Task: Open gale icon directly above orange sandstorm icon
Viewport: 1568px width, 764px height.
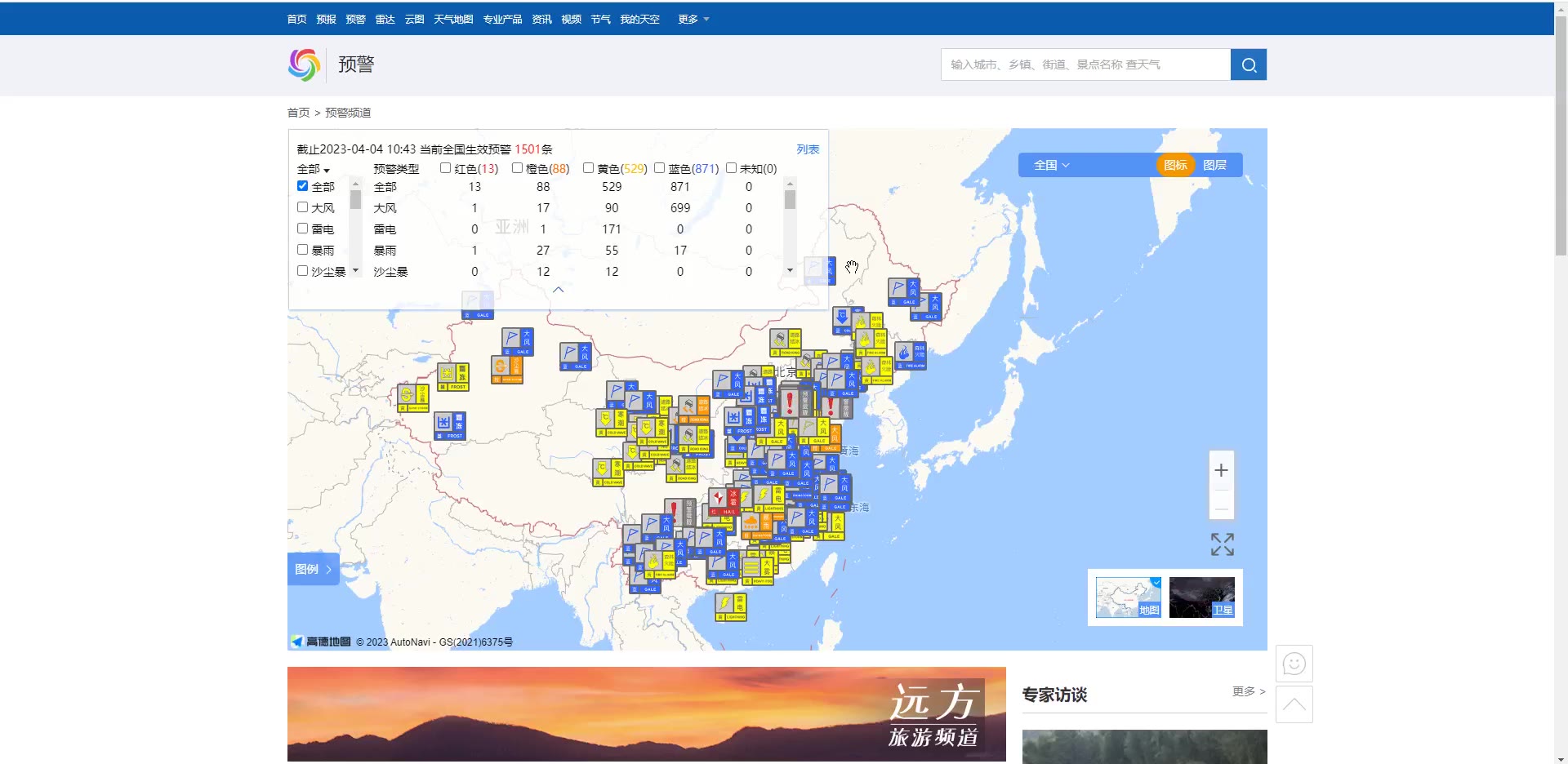Action: [517, 341]
